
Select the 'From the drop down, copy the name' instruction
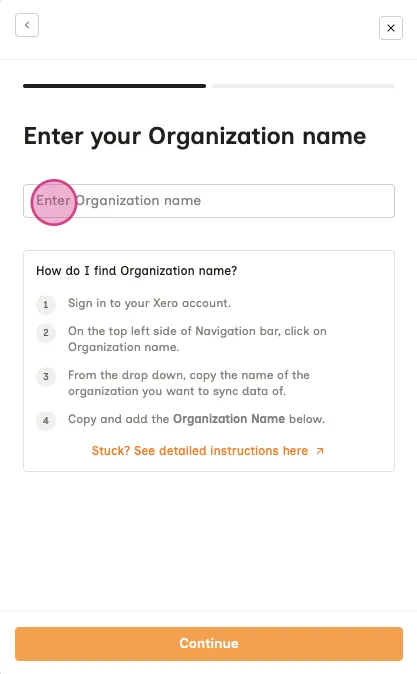click(189, 383)
